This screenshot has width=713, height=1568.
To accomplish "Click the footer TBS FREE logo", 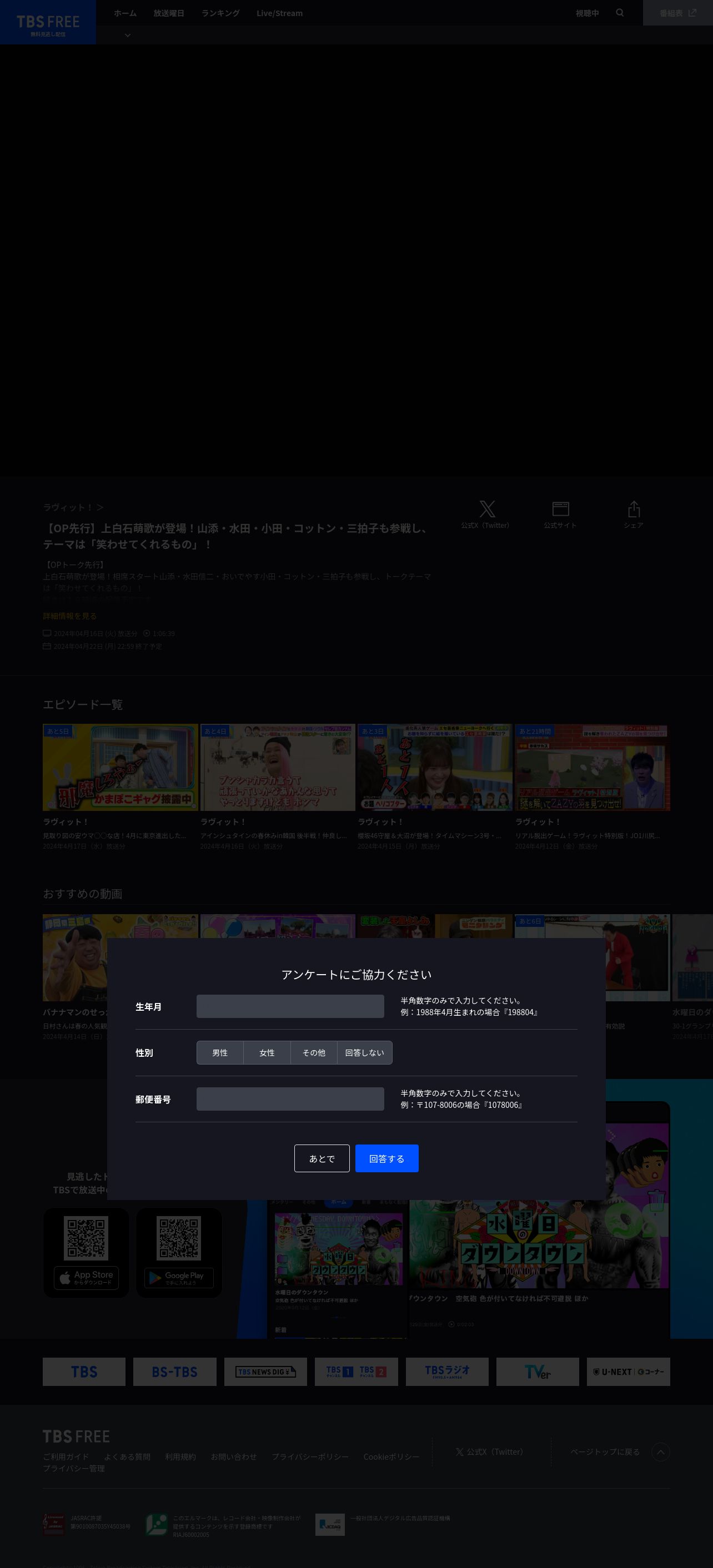I will click(76, 1436).
